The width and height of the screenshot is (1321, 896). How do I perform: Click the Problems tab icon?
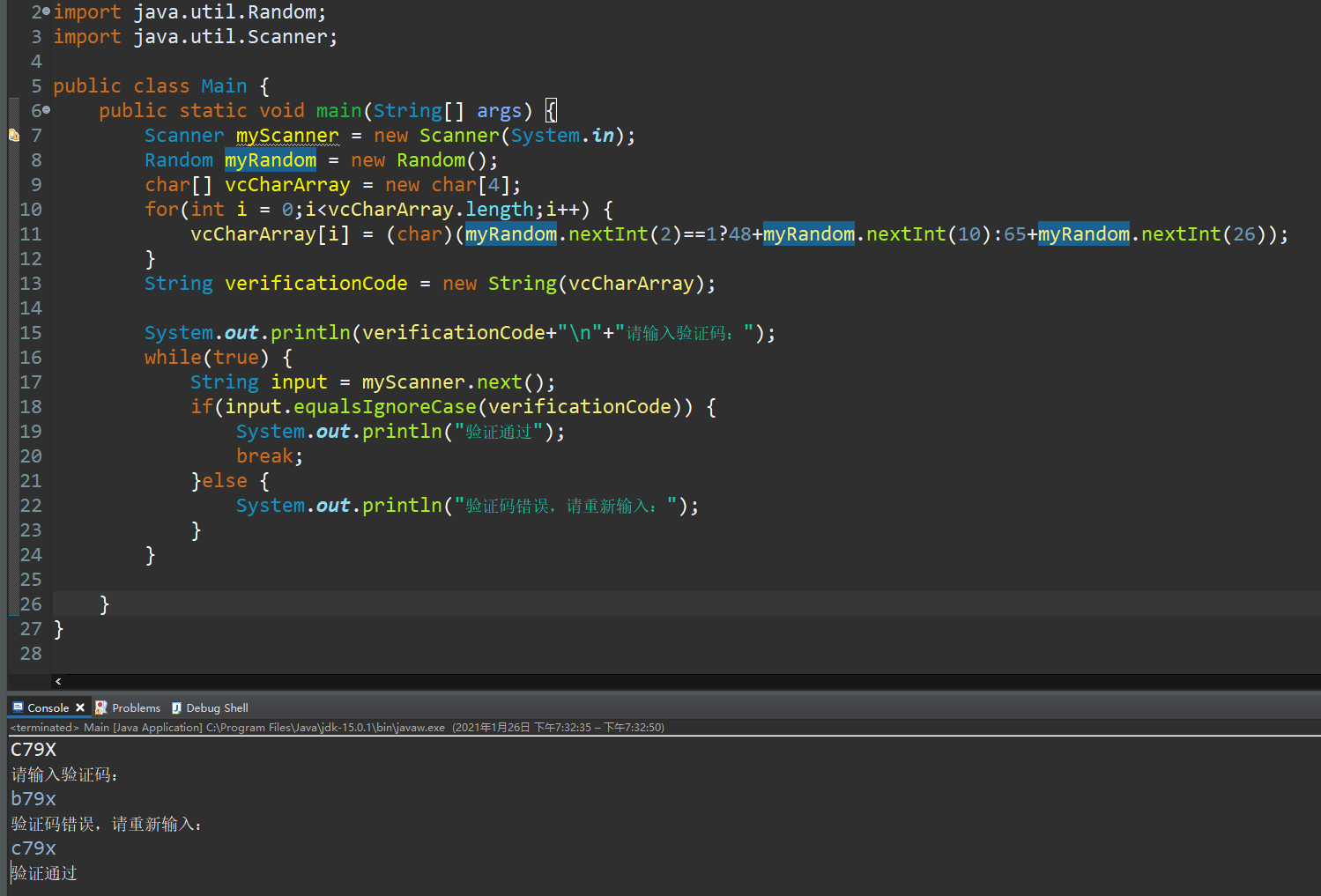click(x=101, y=707)
